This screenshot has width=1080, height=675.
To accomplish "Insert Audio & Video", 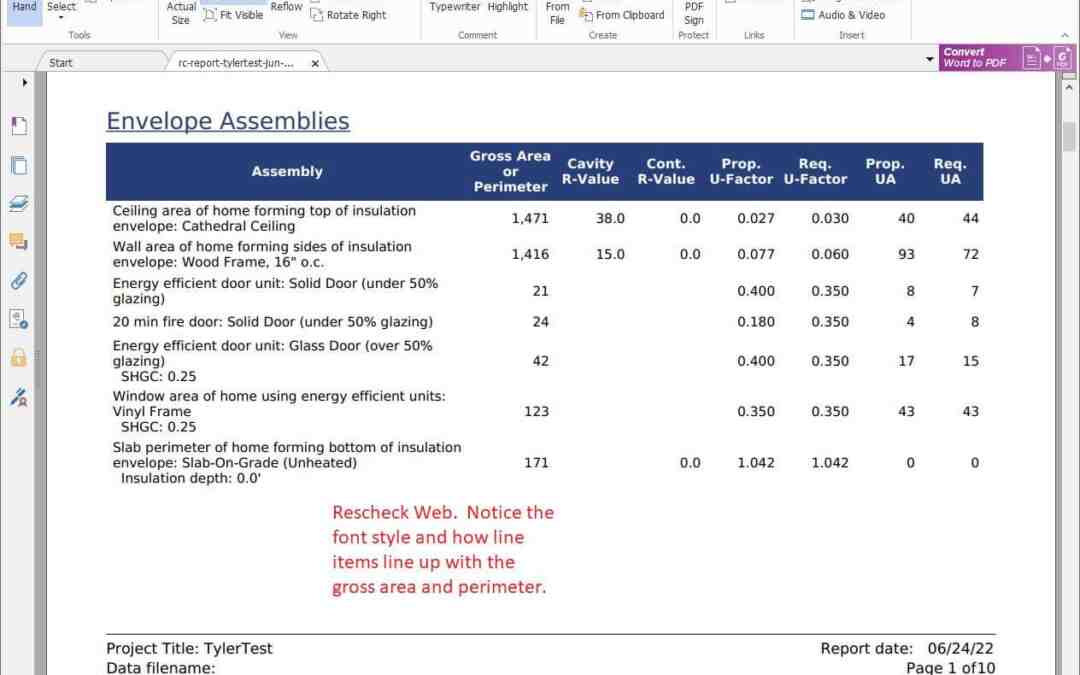I will click(843, 15).
